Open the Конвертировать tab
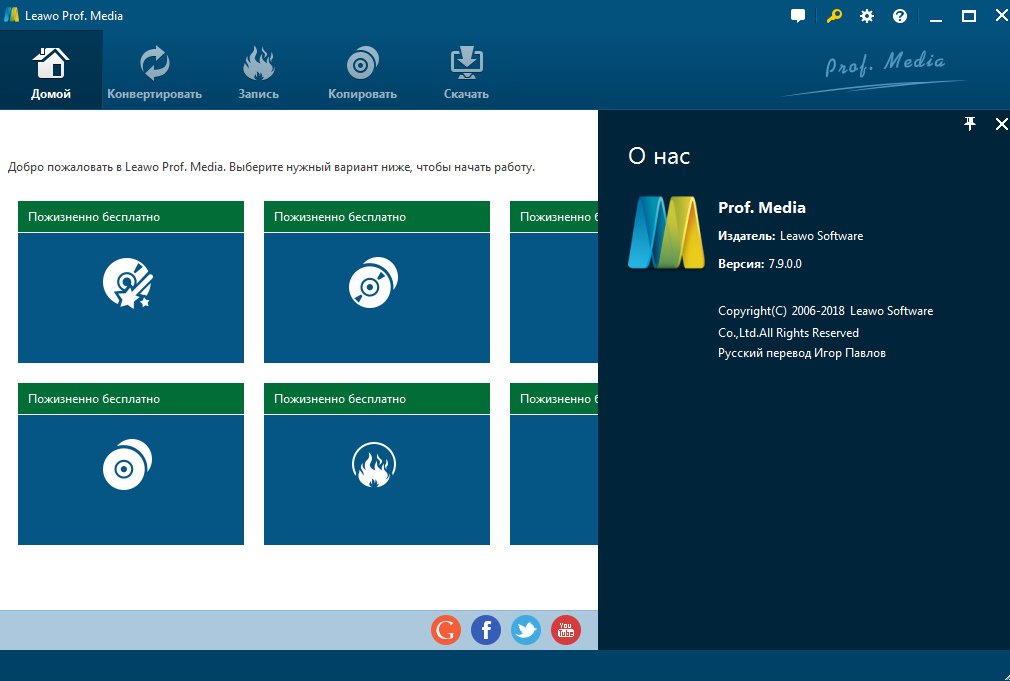1010x681 pixels. 155,70
